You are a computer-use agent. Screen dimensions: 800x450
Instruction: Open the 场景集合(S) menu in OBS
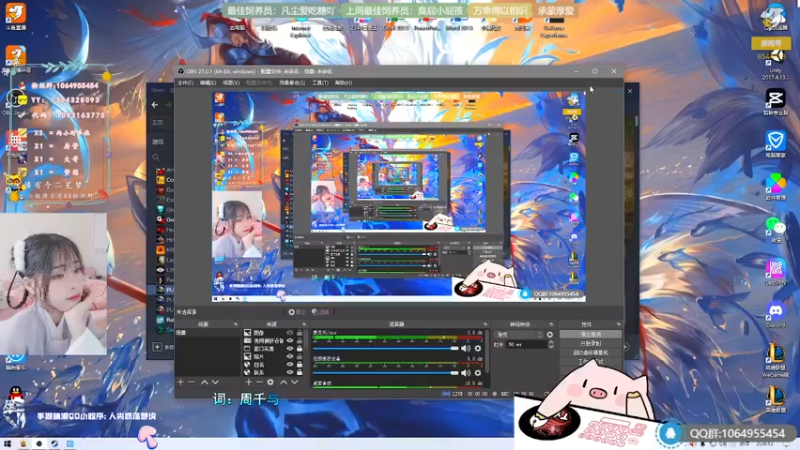tap(292, 83)
